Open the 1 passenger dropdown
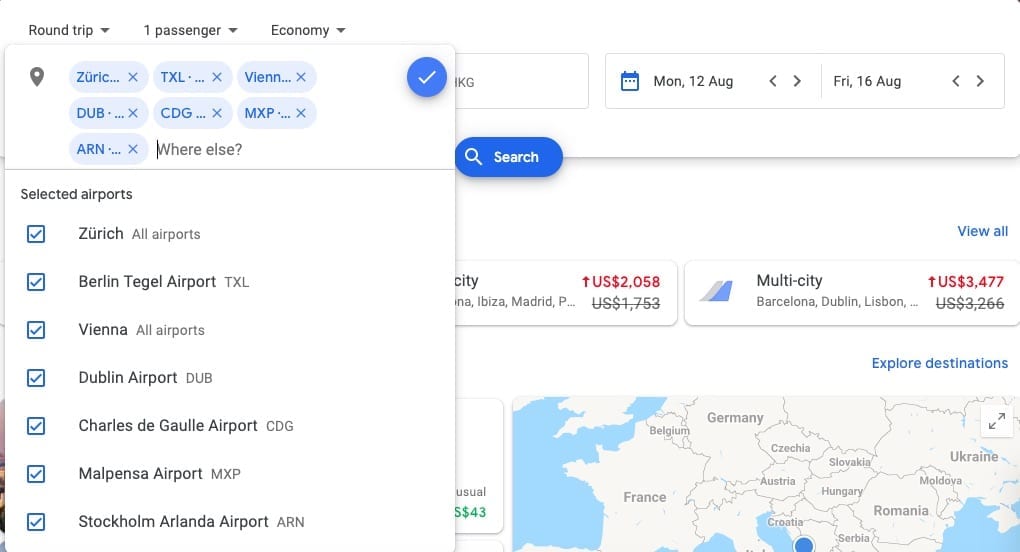Screen dimensions: 1020x552 tap(191, 31)
